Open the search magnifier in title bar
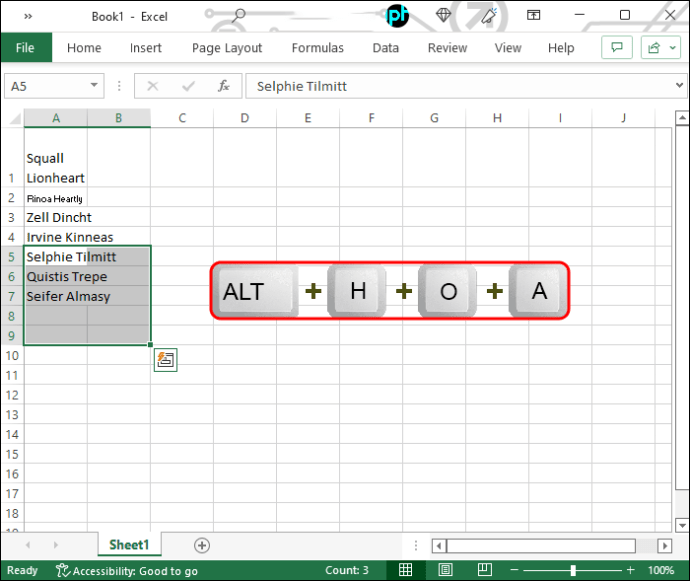The image size is (690, 581). (239, 15)
